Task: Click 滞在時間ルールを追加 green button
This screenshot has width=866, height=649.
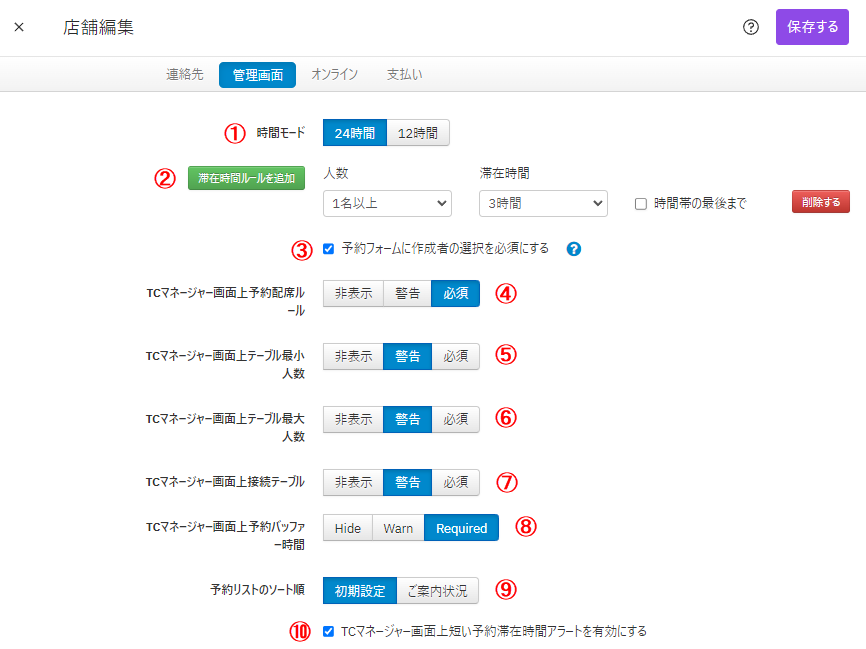Action: 246,178
